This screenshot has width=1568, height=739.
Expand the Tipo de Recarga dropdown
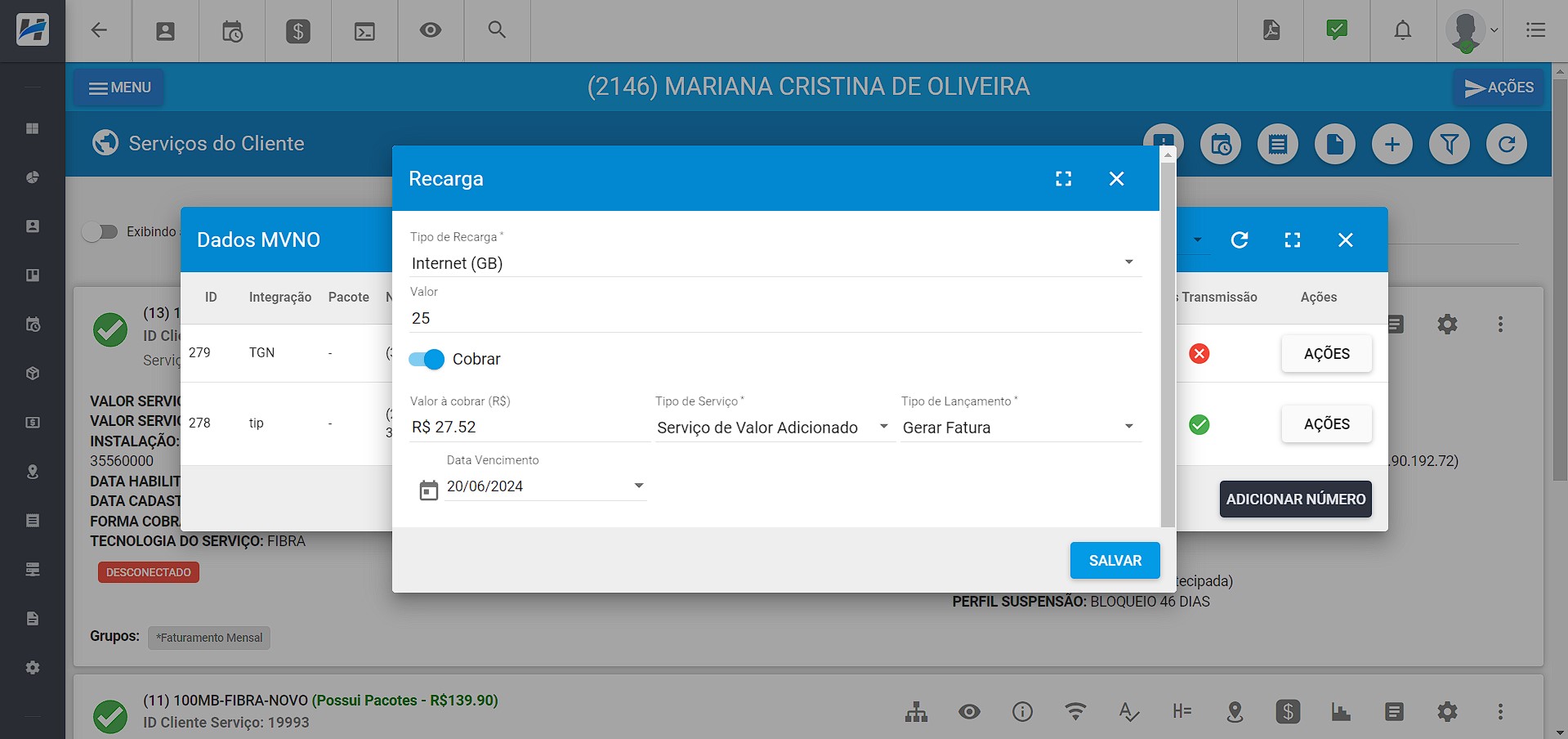[775, 263]
